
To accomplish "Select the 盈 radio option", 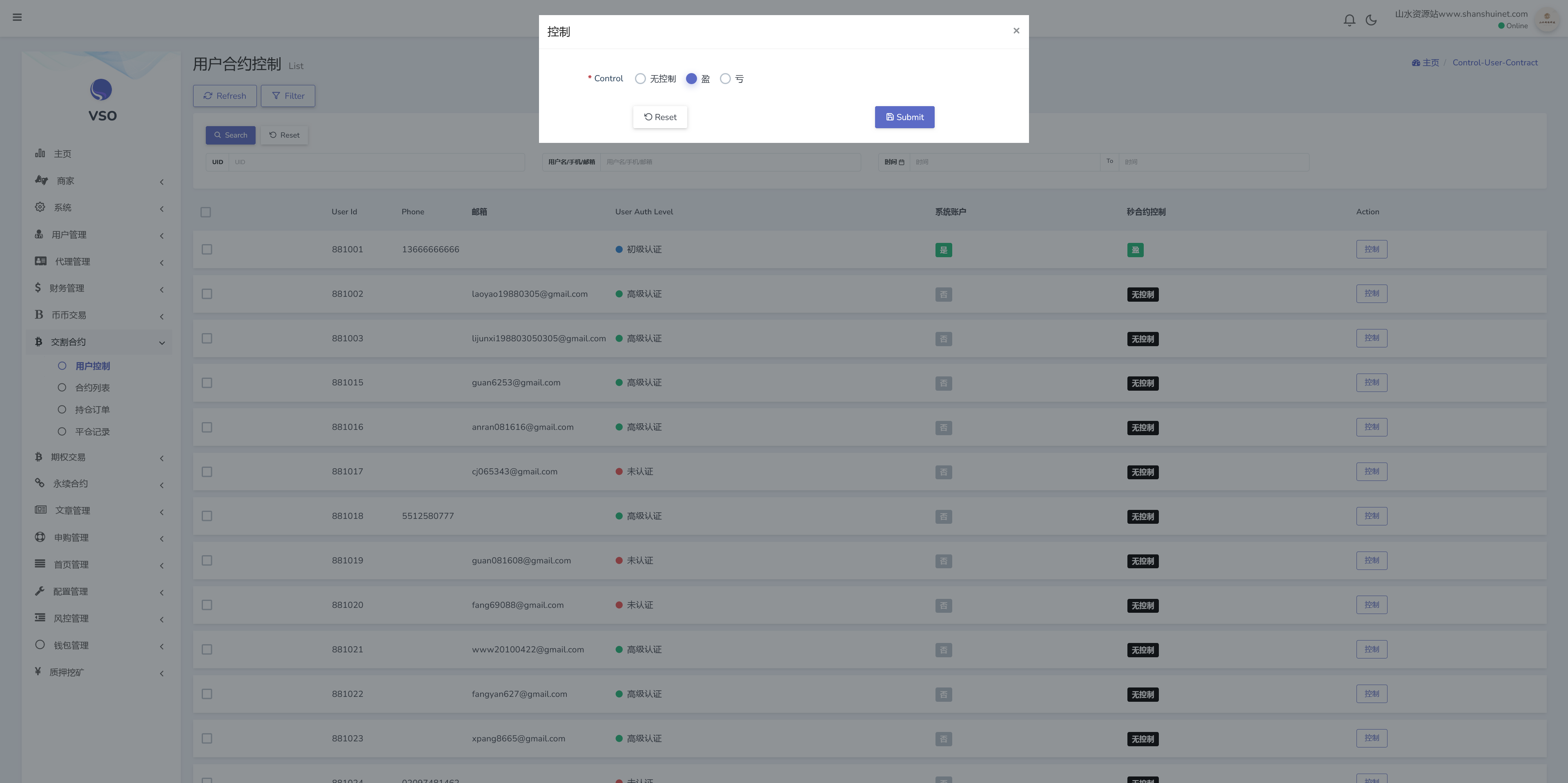I will click(691, 78).
